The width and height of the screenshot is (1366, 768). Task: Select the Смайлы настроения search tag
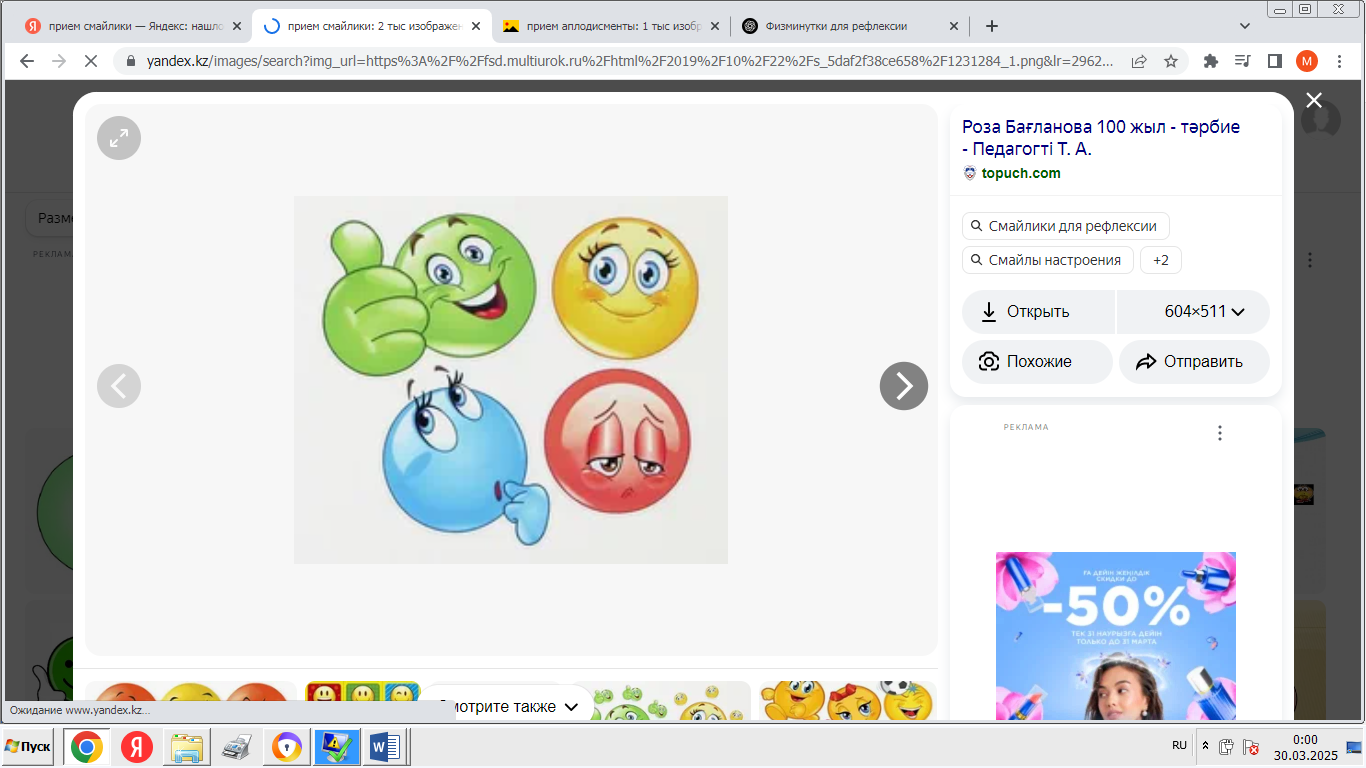[1047, 260]
